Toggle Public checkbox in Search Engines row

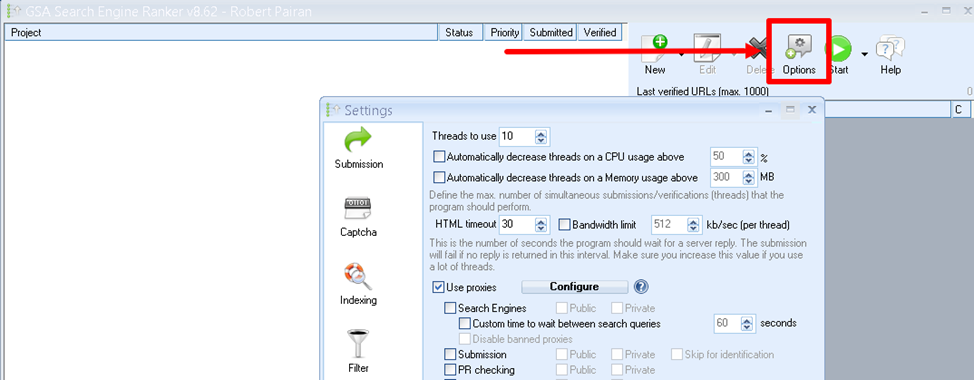click(x=562, y=308)
